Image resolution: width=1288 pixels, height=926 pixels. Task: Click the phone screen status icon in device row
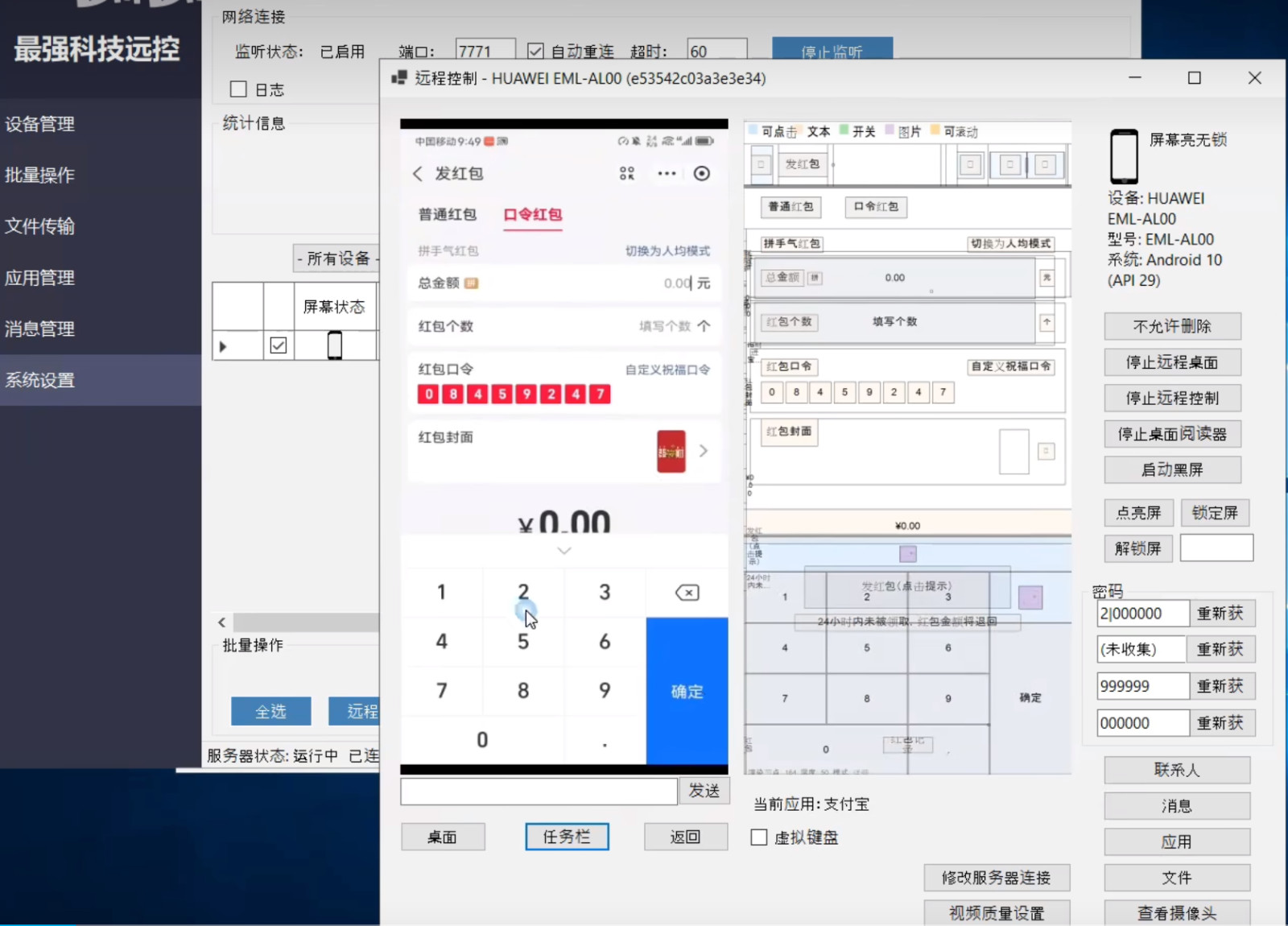coord(335,345)
